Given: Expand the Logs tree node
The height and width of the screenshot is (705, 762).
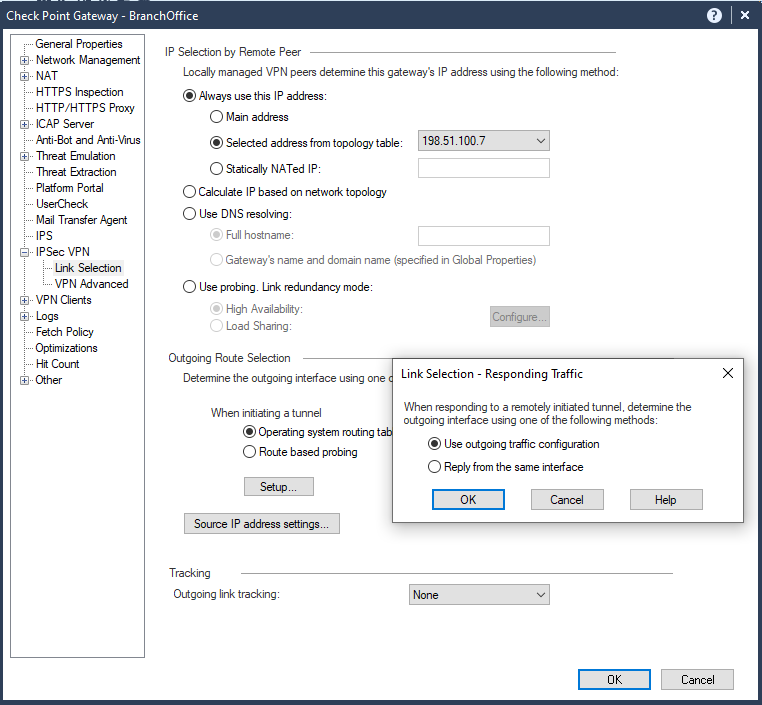Looking at the screenshot, I should [x=24, y=316].
